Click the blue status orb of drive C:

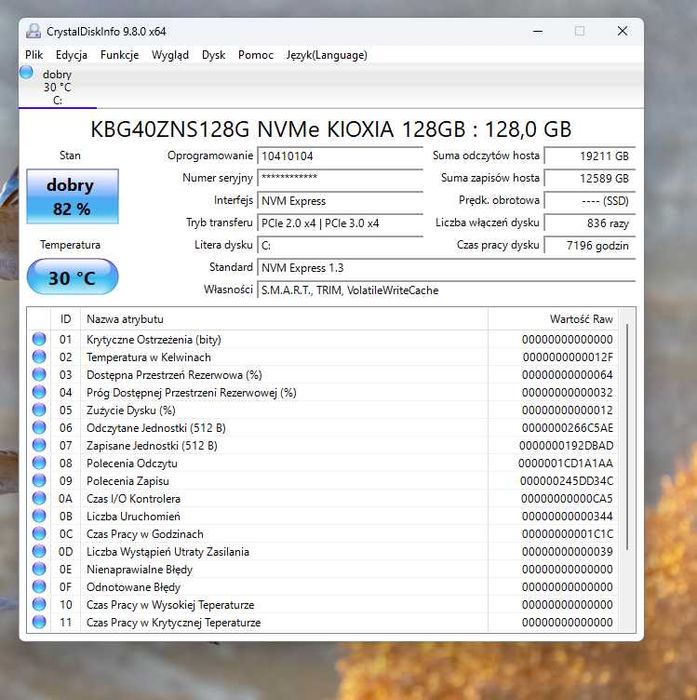(x=26, y=72)
